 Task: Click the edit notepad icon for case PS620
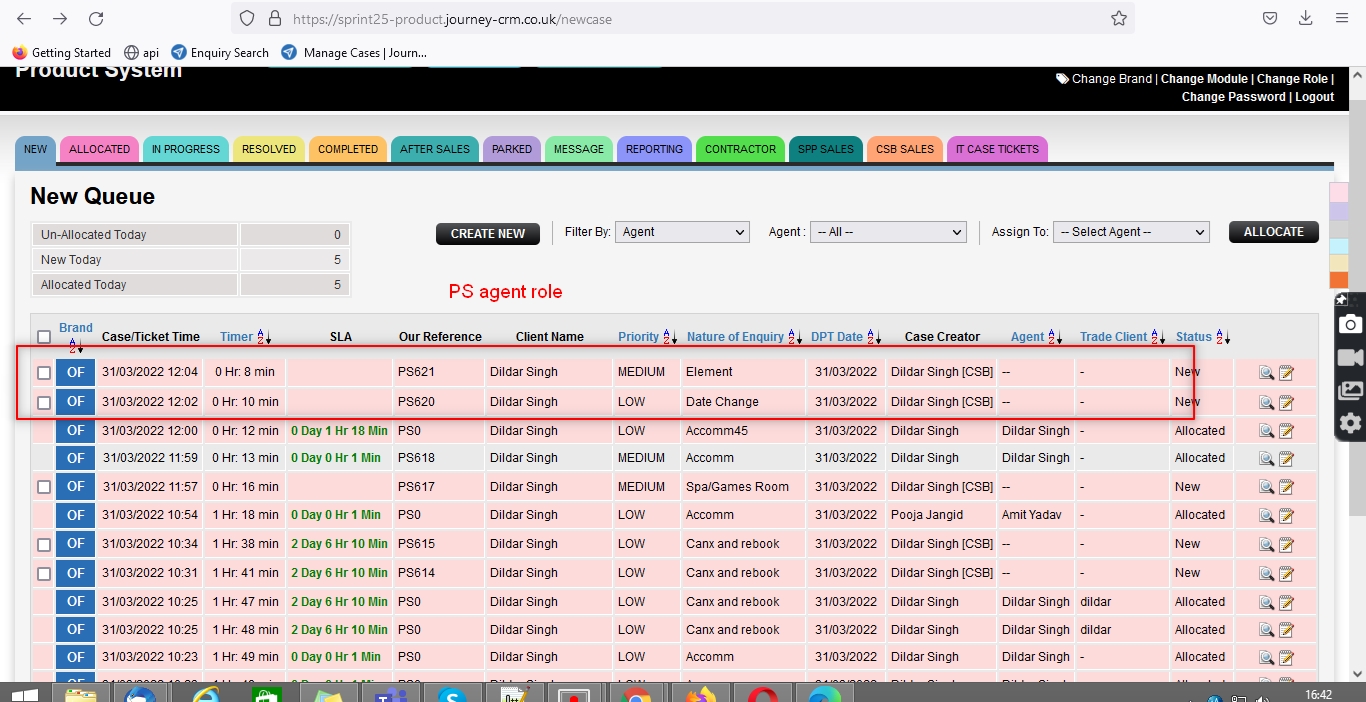pyautogui.click(x=1286, y=403)
